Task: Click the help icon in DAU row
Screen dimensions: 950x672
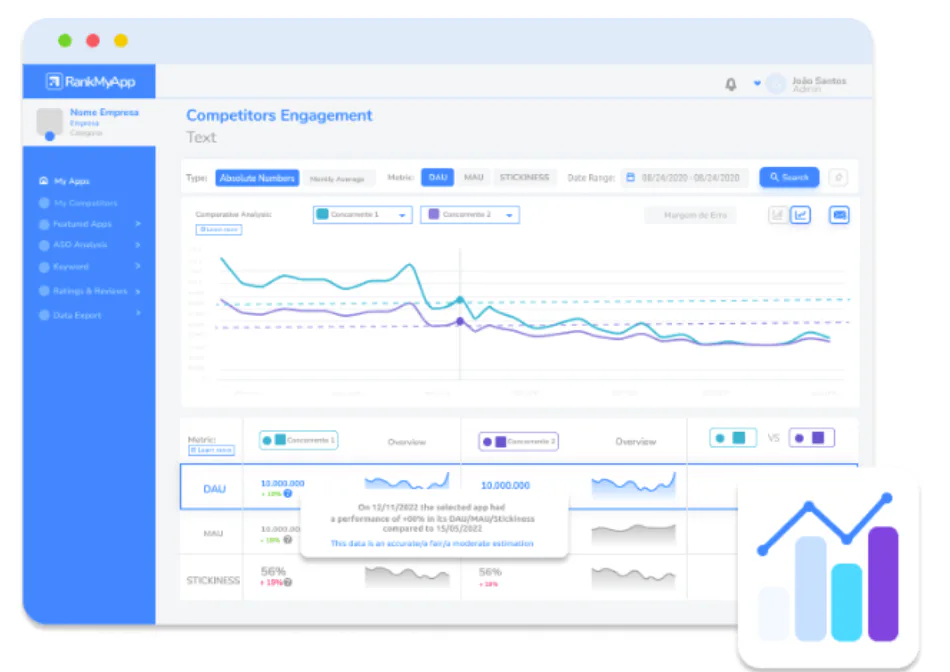Action: [x=288, y=494]
